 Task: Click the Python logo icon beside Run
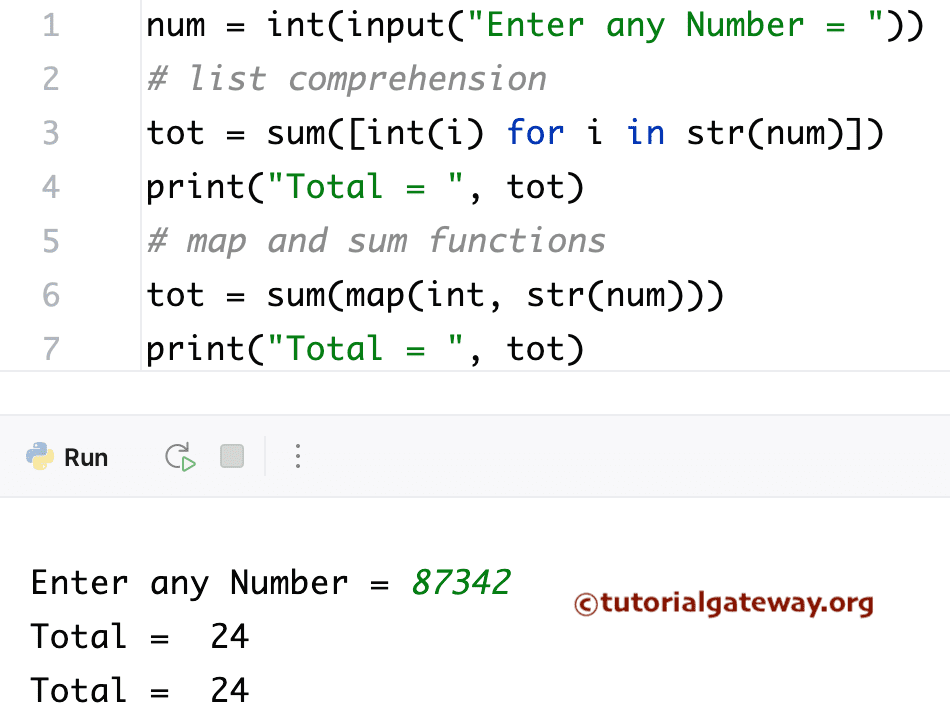(40, 456)
